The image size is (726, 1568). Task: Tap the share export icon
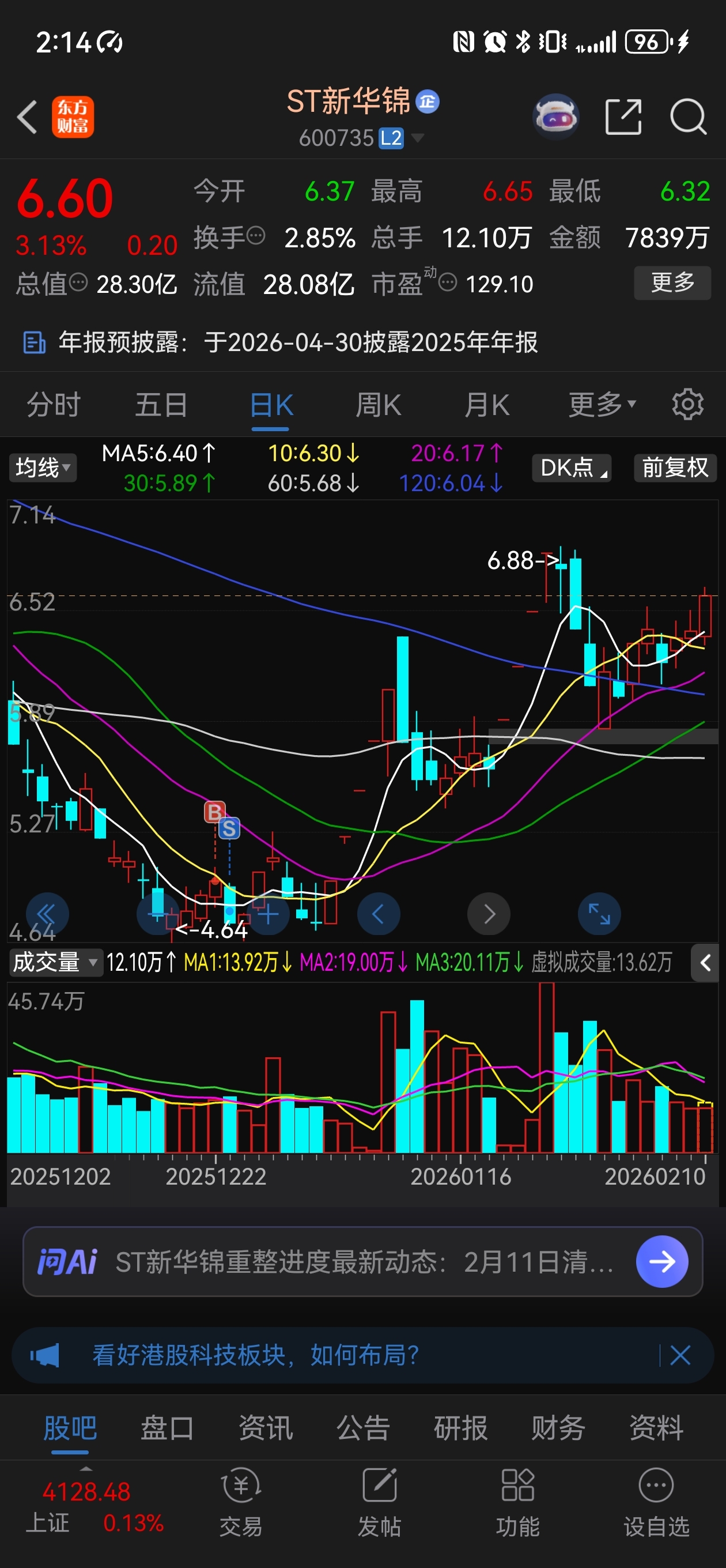coord(624,116)
